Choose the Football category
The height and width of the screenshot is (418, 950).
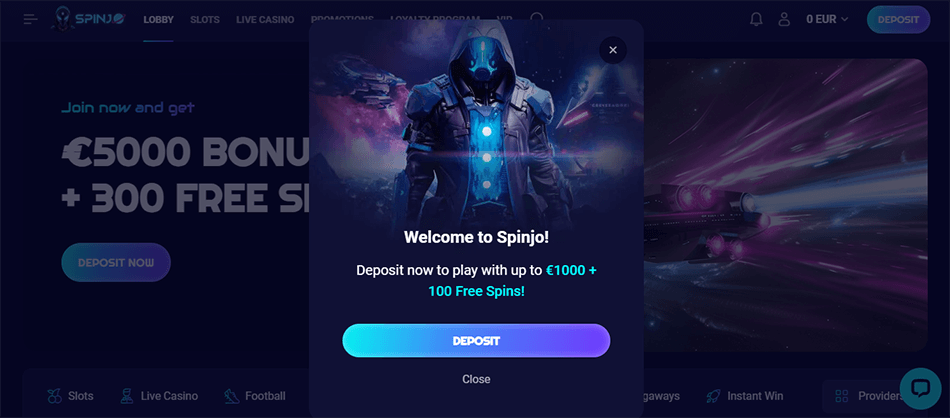255,396
